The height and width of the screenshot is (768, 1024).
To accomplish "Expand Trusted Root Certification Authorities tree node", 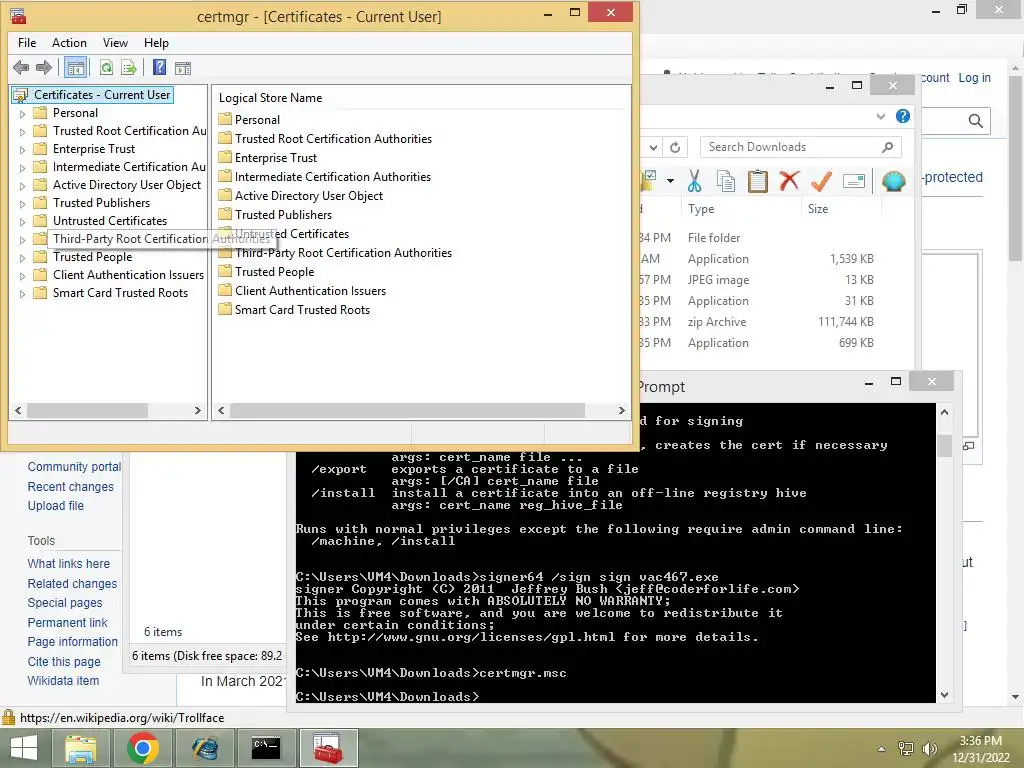I will pos(22,131).
